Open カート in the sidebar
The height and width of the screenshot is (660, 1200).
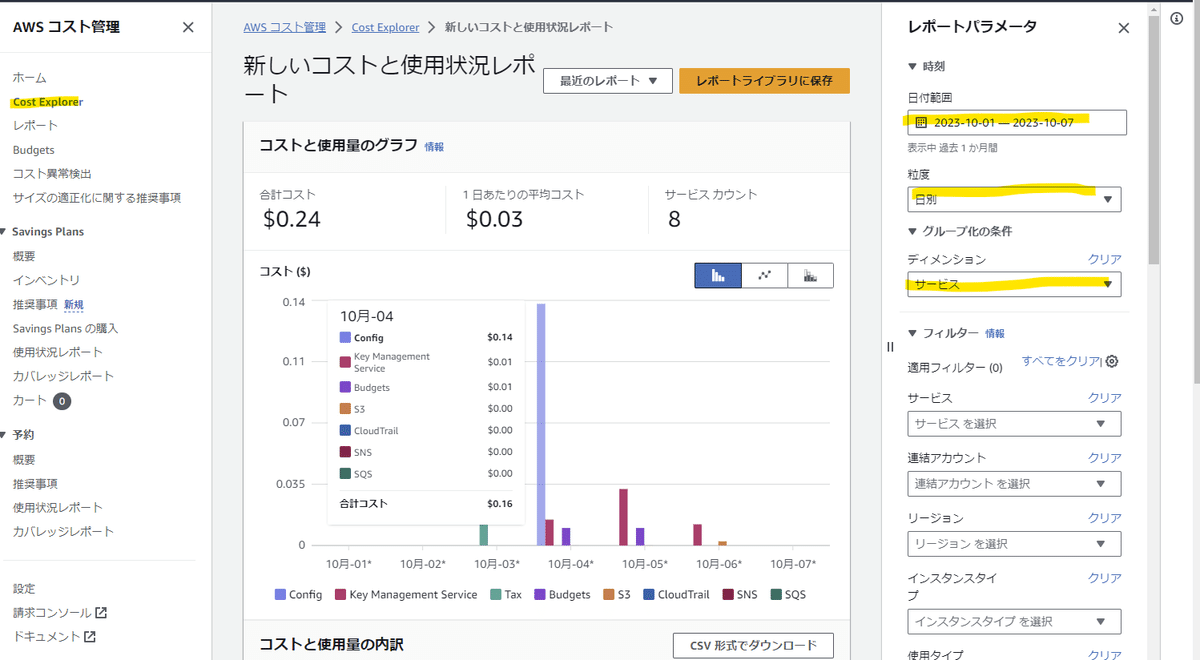click(30, 400)
